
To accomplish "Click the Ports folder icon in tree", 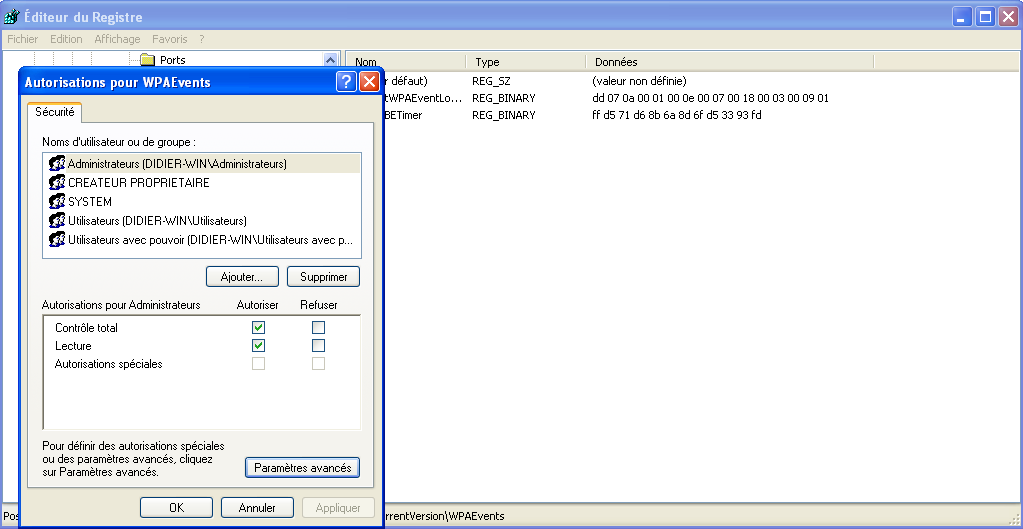I will click(148, 60).
